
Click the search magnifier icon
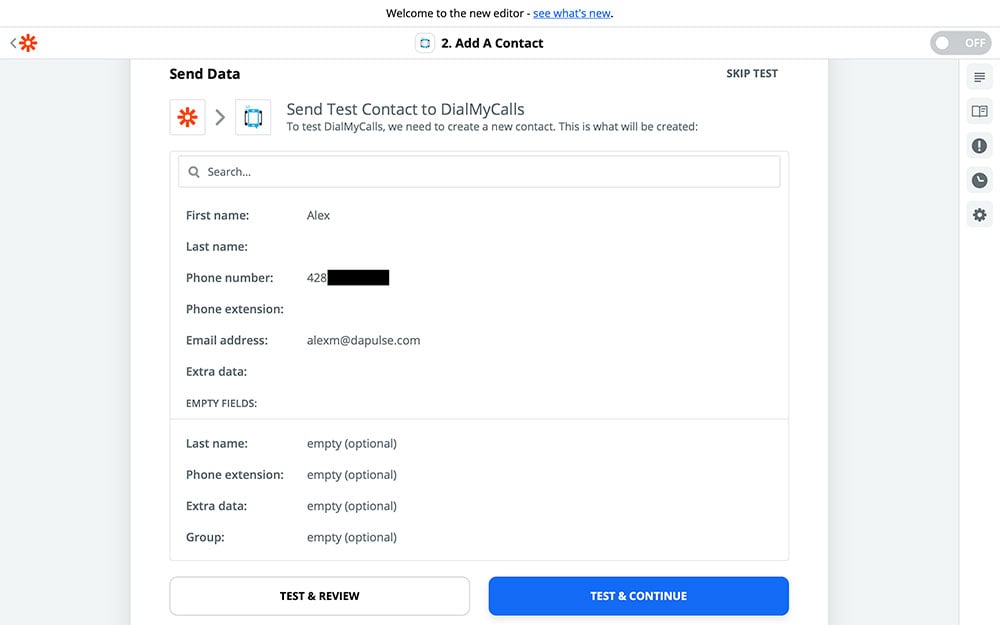[194, 172]
